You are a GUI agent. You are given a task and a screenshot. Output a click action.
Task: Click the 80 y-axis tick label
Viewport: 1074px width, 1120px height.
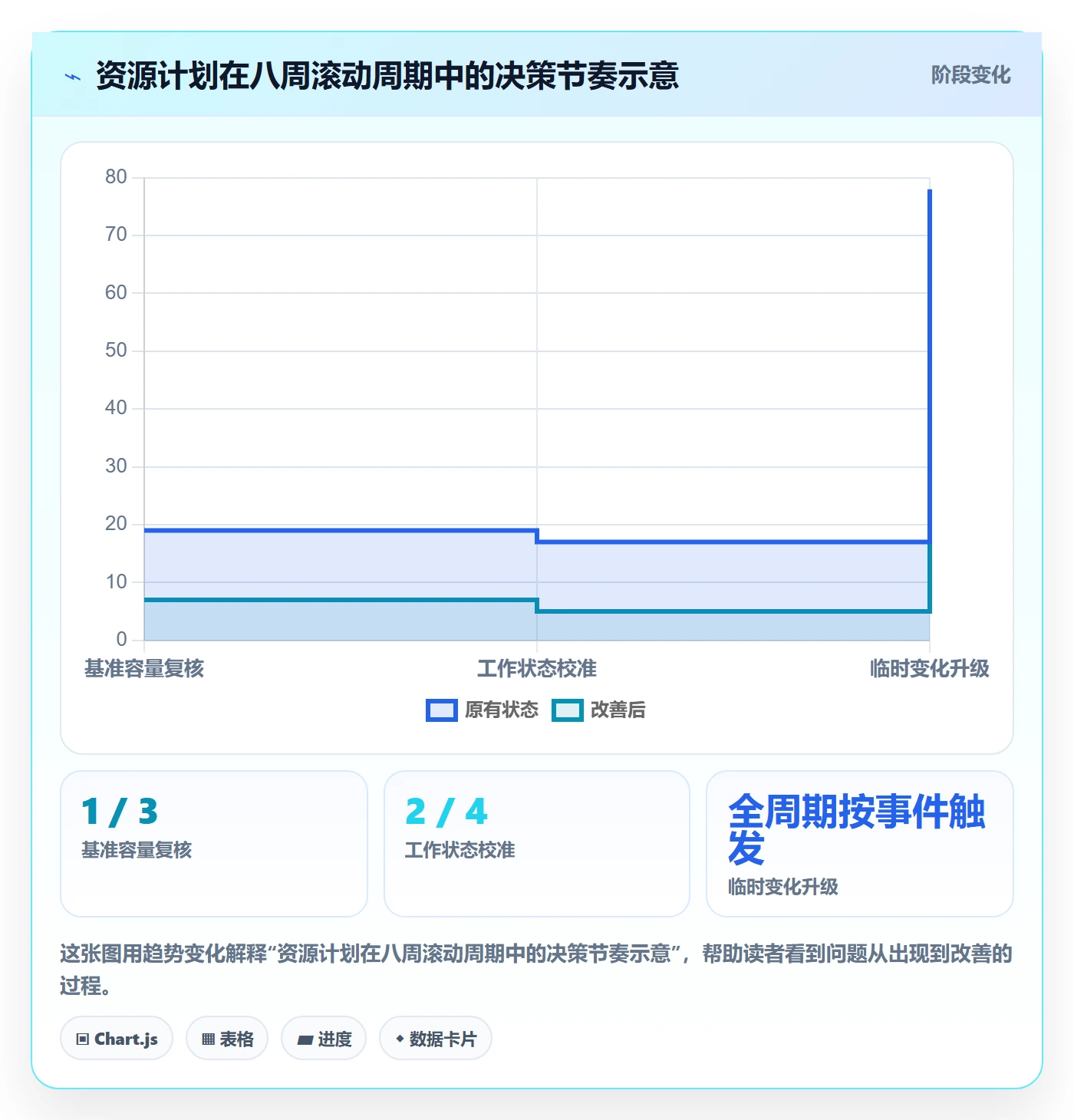(x=116, y=177)
